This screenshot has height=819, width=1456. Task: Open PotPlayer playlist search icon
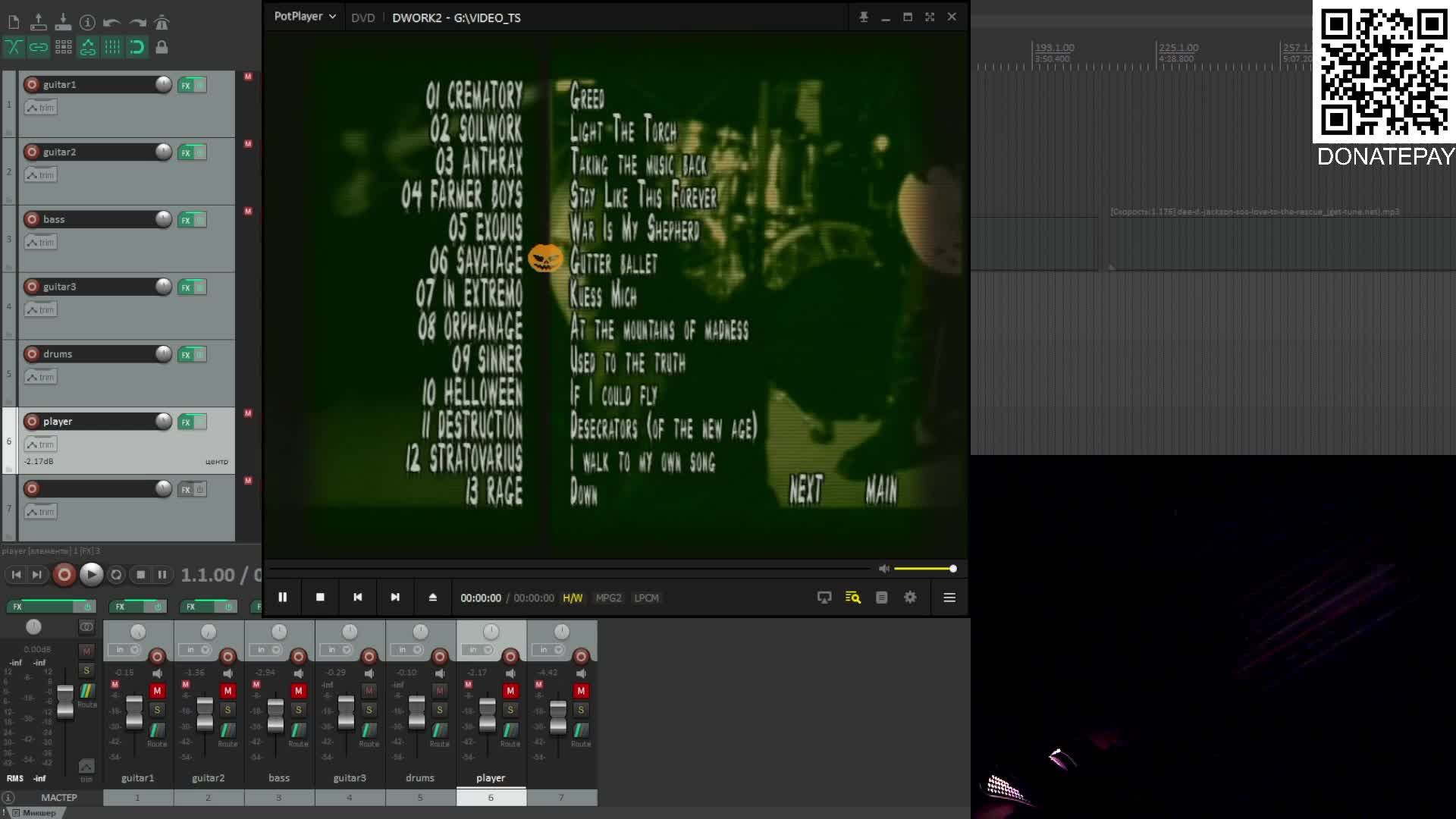pyautogui.click(x=853, y=598)
